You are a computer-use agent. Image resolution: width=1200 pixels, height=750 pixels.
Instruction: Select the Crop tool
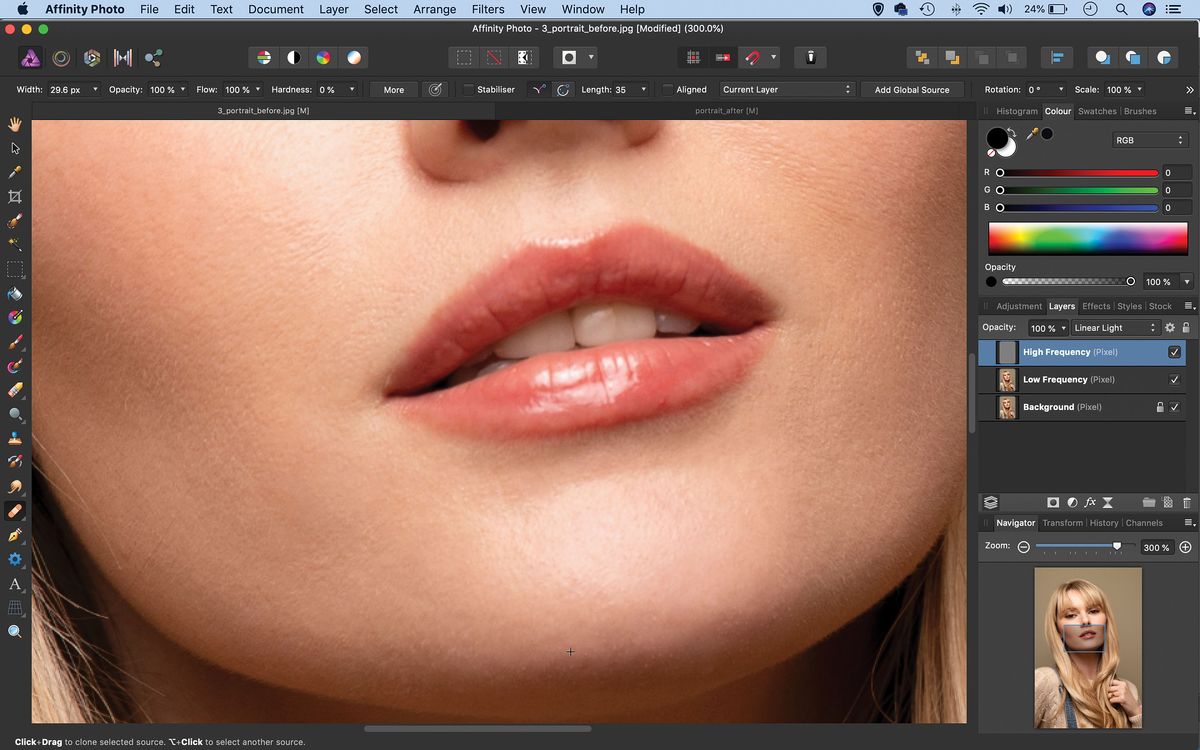[14, 196]
